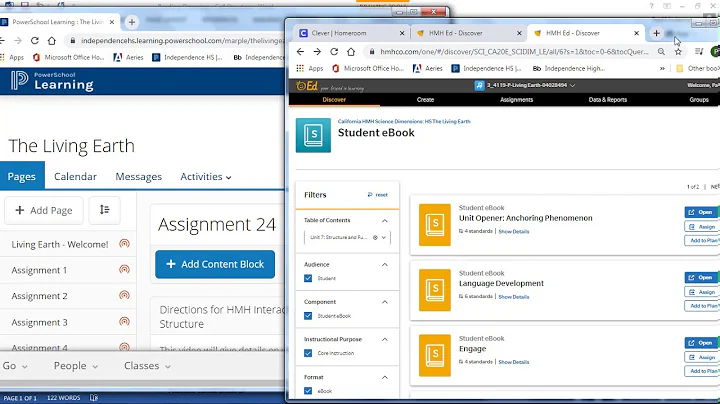Collapse the Instructional Purpose filter section

click(385, 339)
